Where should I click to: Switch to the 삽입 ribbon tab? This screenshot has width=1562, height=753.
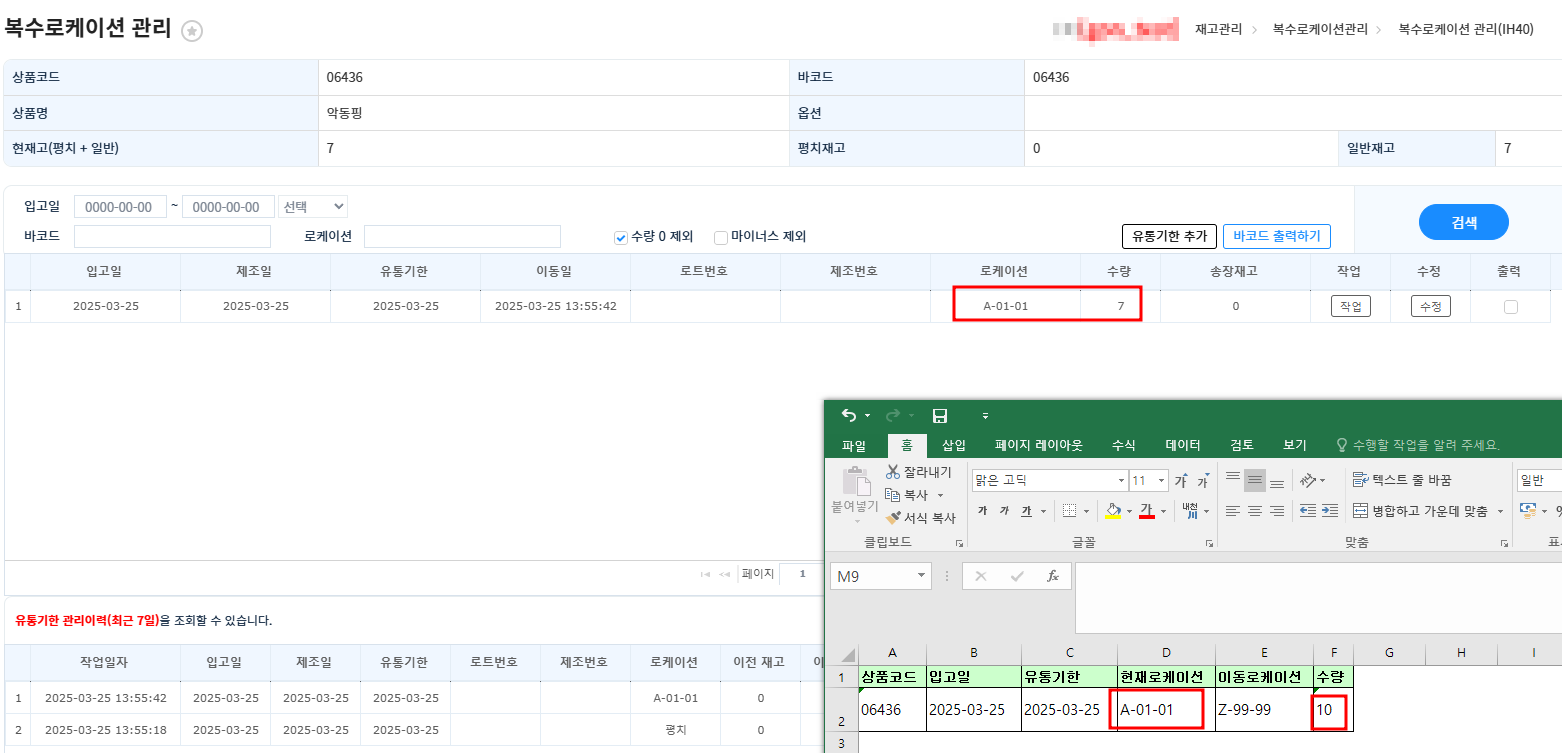pyautogui.click(x=954, y=445)
